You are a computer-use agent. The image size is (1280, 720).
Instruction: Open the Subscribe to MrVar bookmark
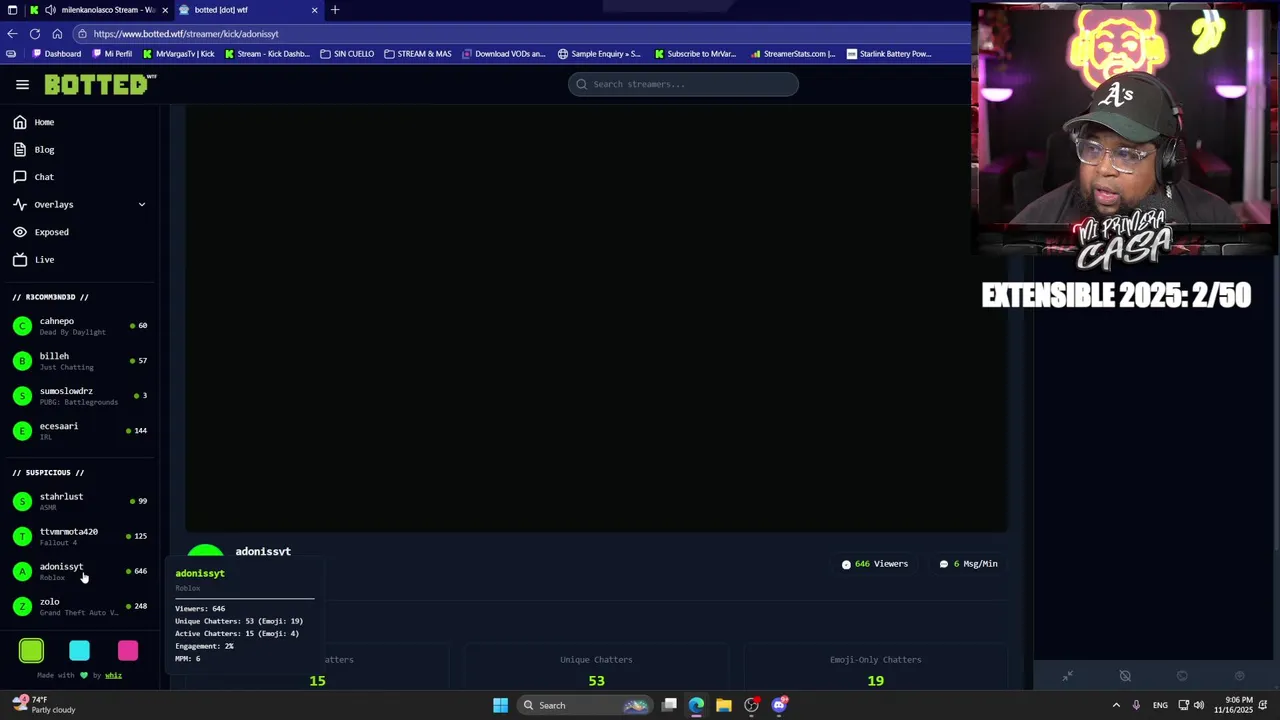tap(695, 54)
